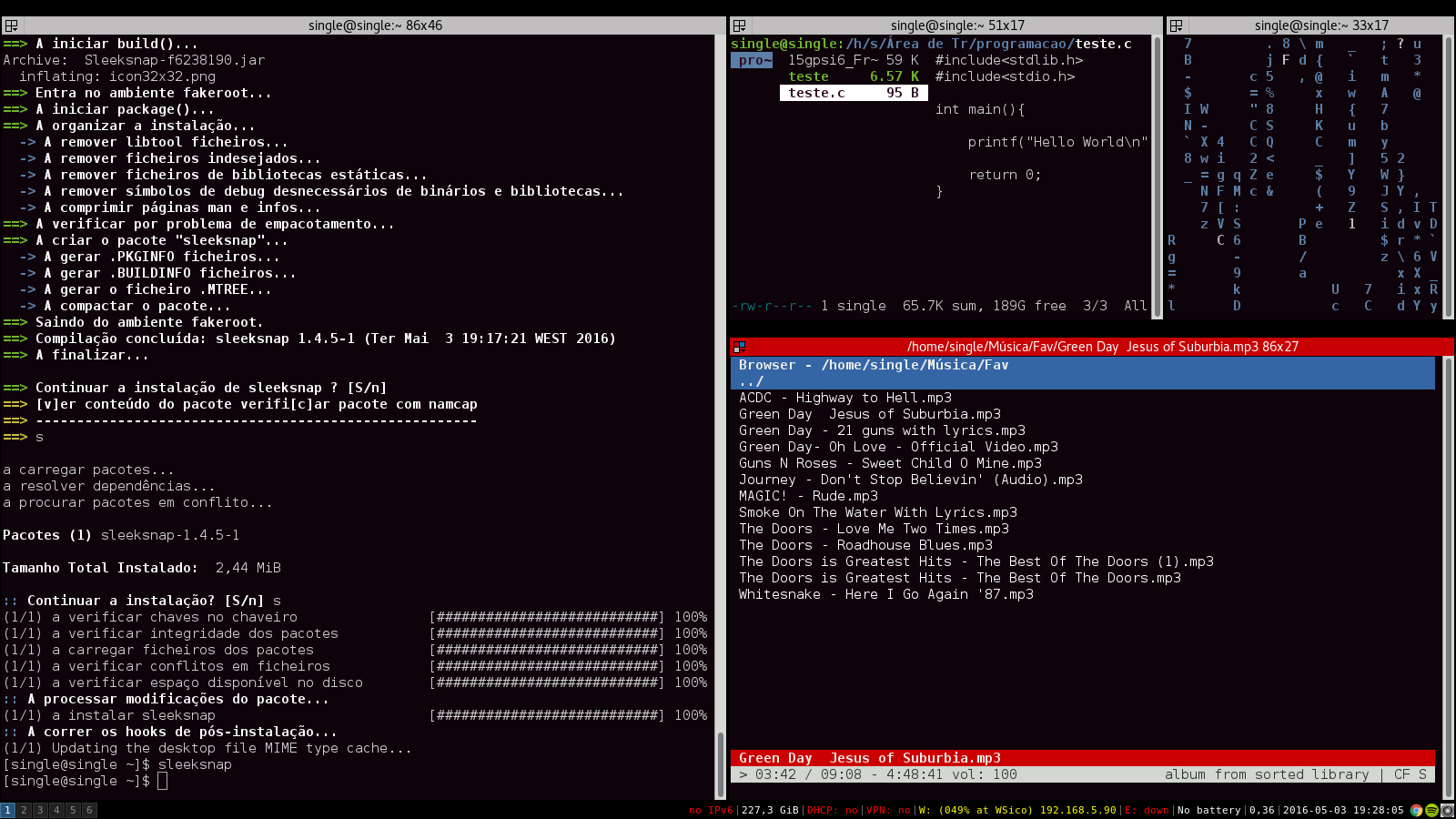Click terminal icon of the 33x17 window
1456x819 pixels.
1176,25
